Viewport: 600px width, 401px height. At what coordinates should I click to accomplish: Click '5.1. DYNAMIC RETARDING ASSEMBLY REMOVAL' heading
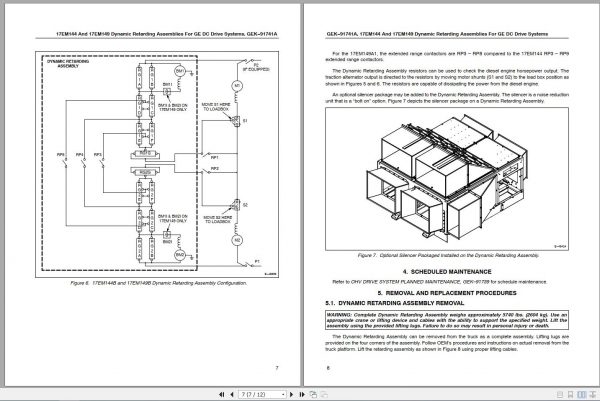pos(395,303)
